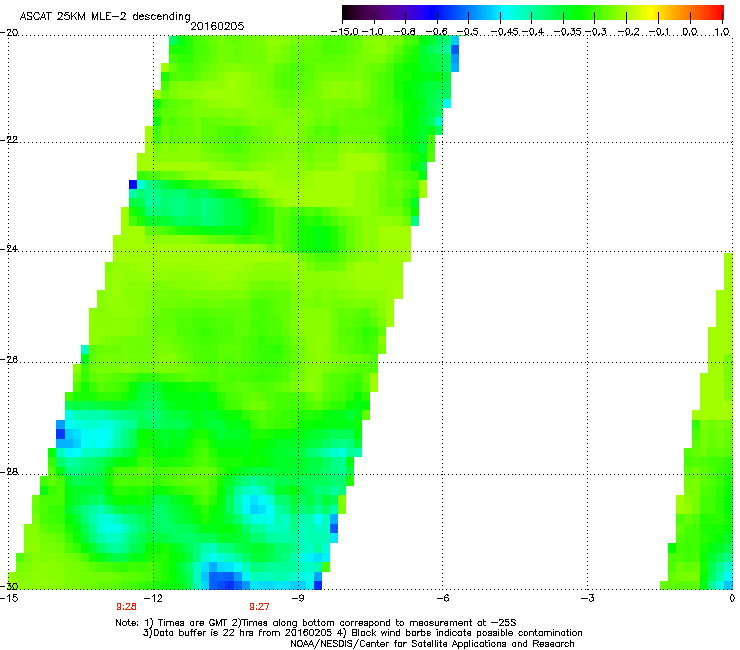
Task: Select the "-6" longitude axis label
Action: click(442, 598)
